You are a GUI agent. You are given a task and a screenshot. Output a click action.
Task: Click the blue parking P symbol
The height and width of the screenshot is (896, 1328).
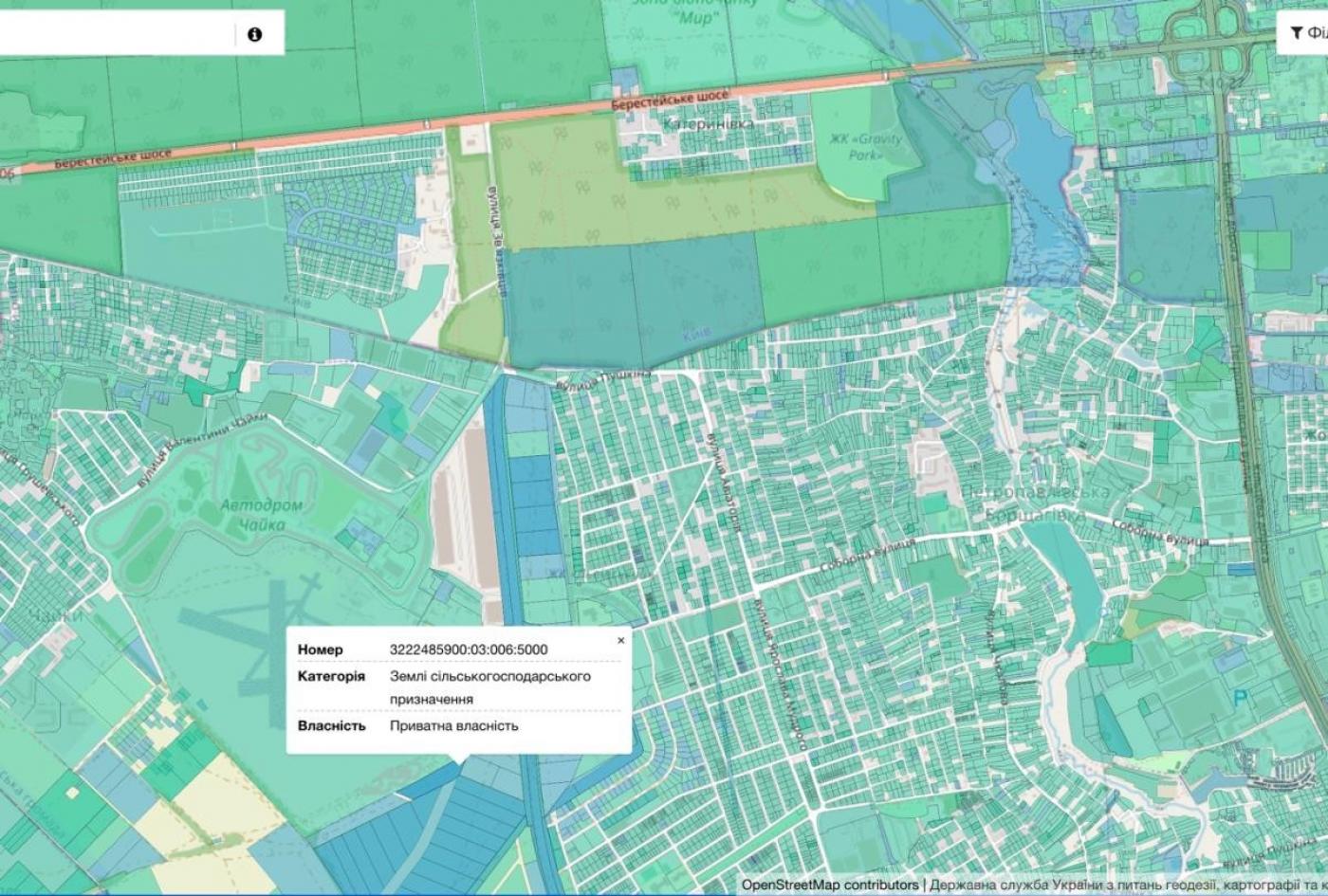(1241, 699)
